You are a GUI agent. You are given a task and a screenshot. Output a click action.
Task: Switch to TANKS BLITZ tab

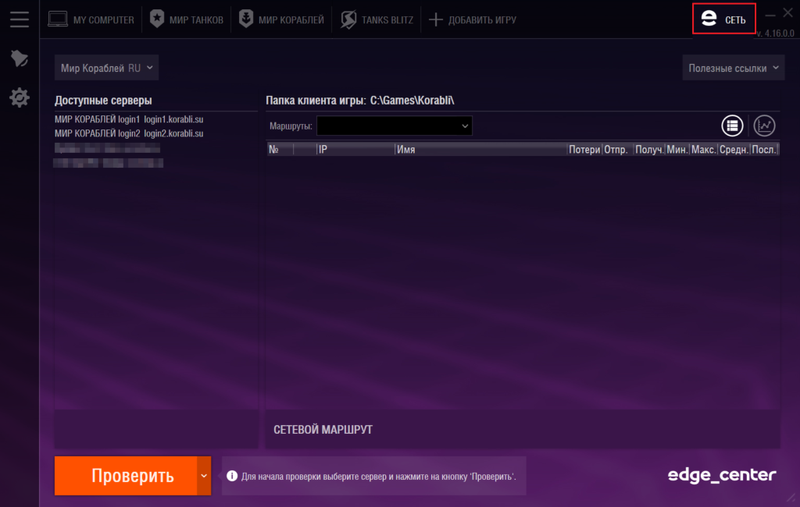coord(377,19)
